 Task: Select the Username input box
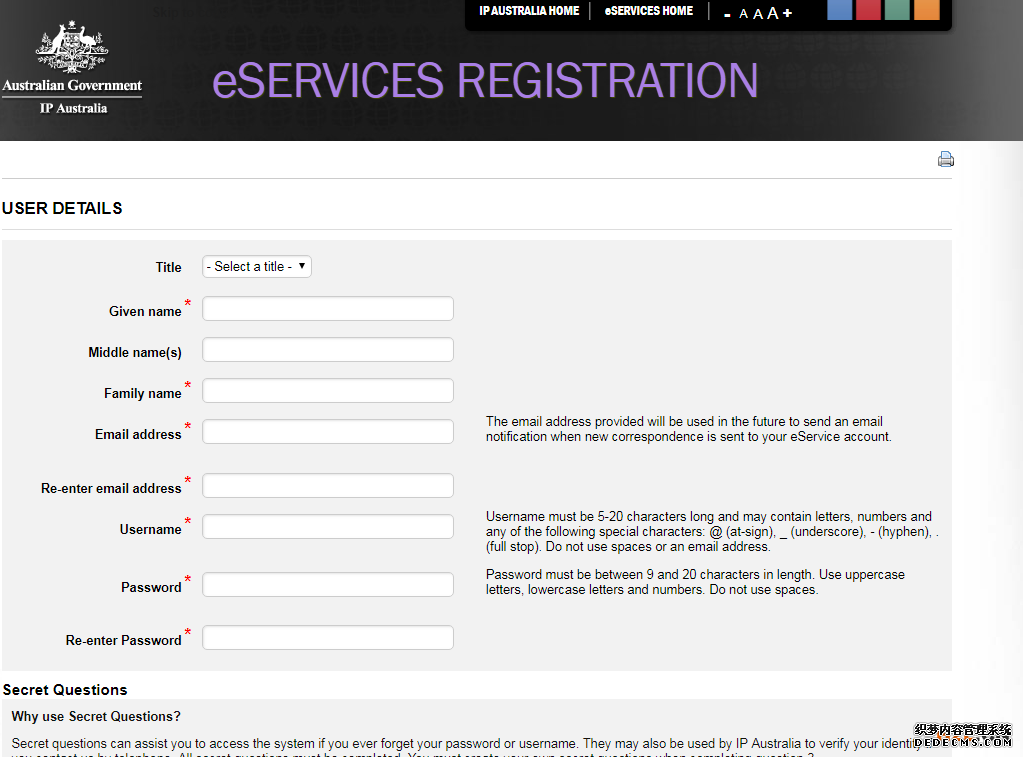328,527
